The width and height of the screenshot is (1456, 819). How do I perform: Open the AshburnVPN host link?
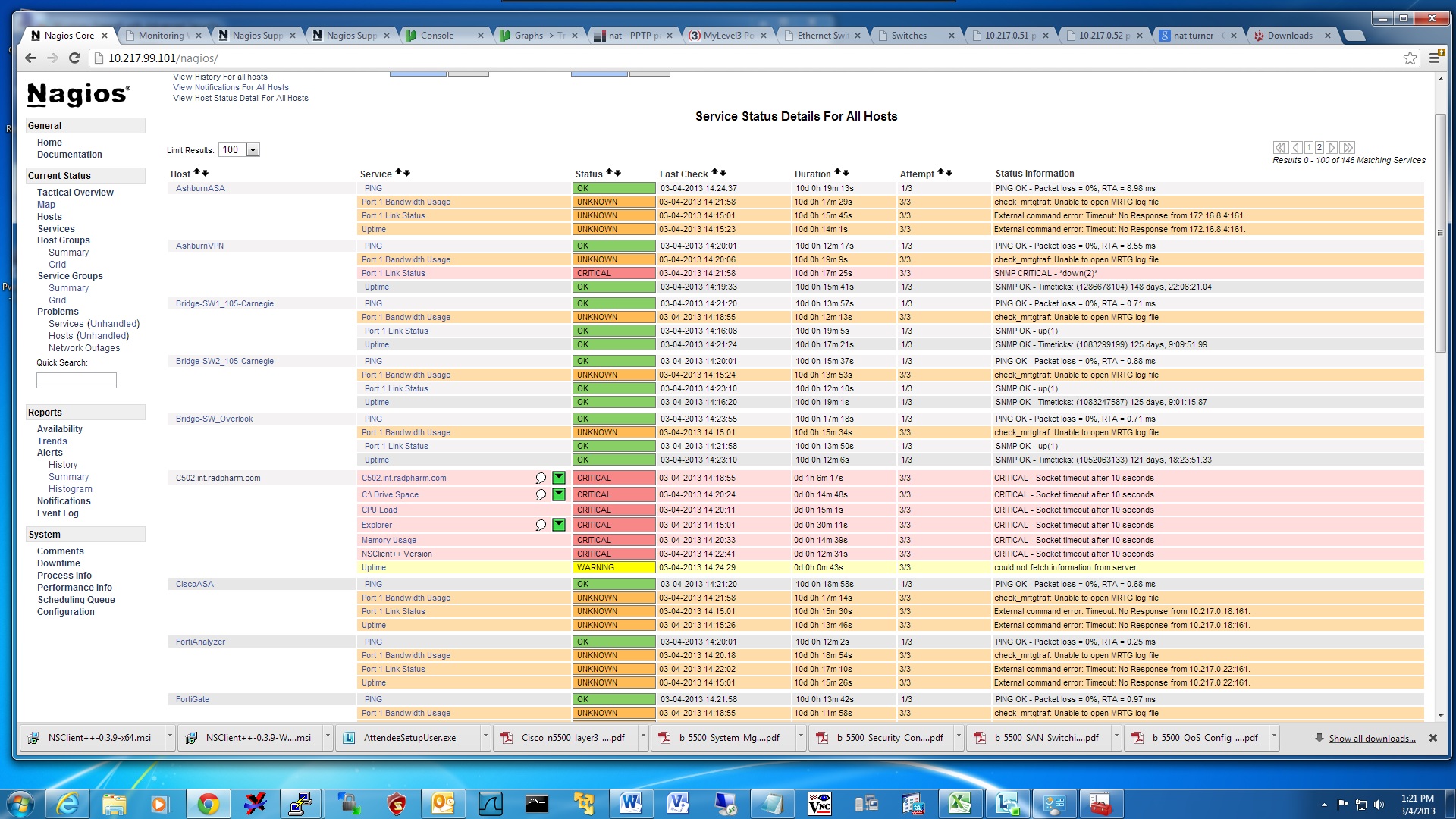coord(199,246)
